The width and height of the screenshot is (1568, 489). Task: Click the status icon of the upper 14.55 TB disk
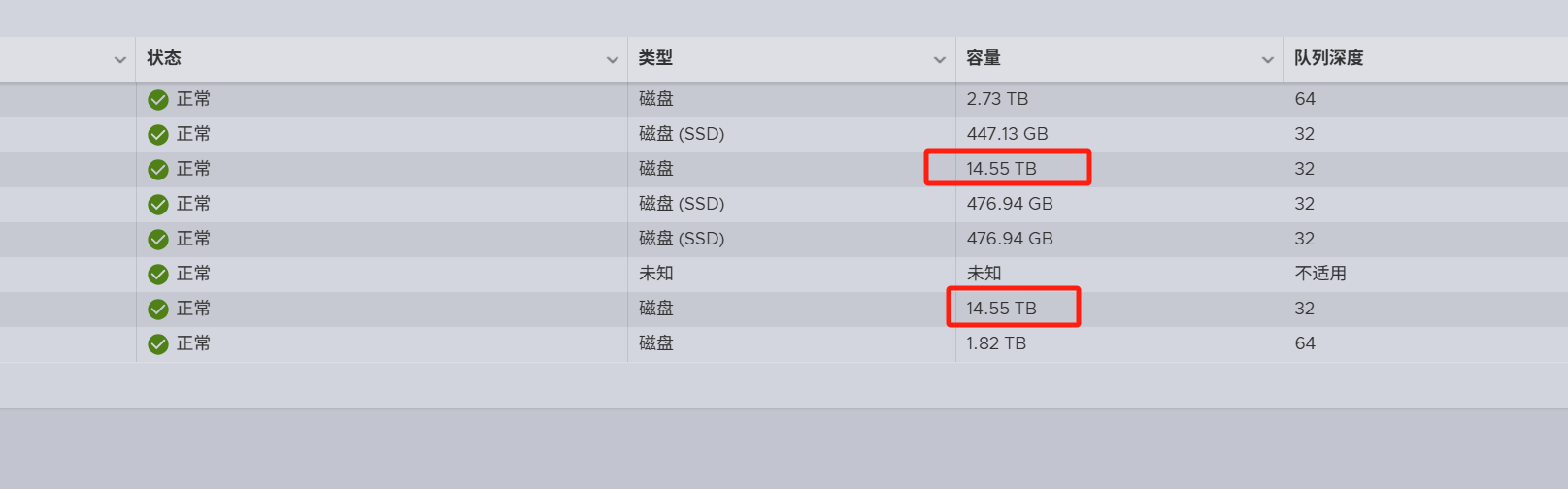[158, 170]
